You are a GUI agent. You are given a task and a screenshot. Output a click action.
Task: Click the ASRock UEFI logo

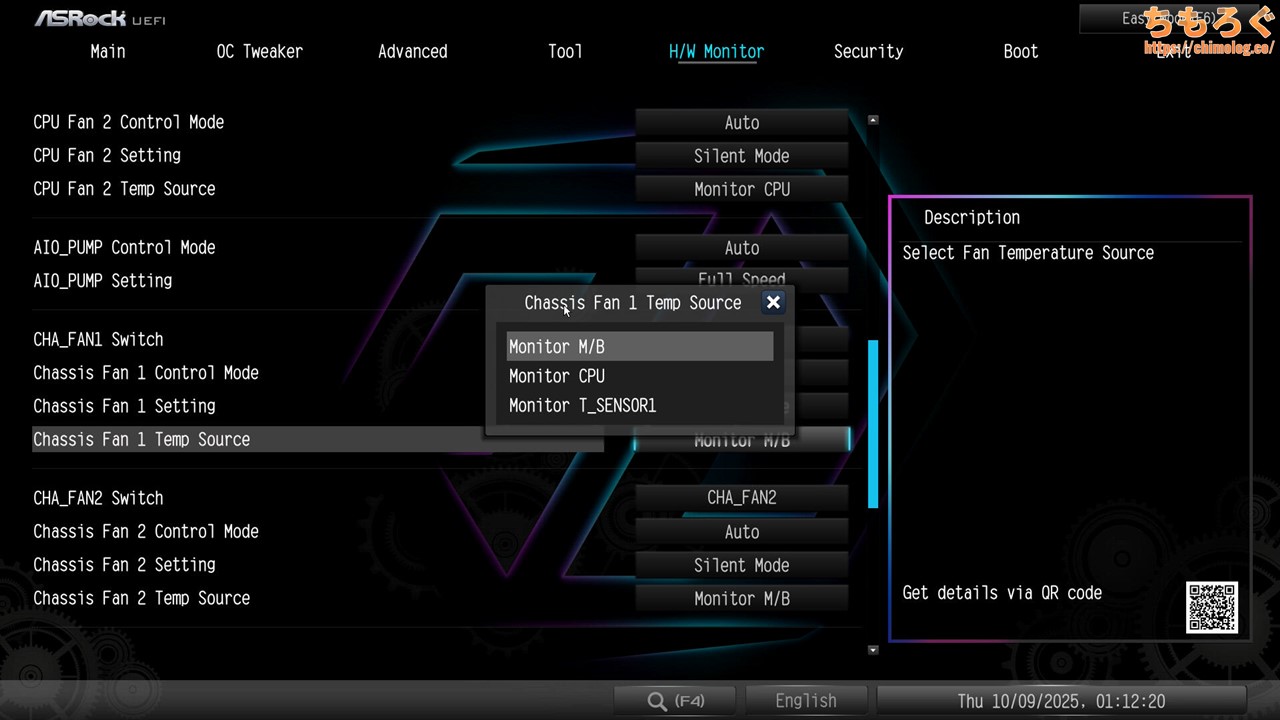coord(100,18)
